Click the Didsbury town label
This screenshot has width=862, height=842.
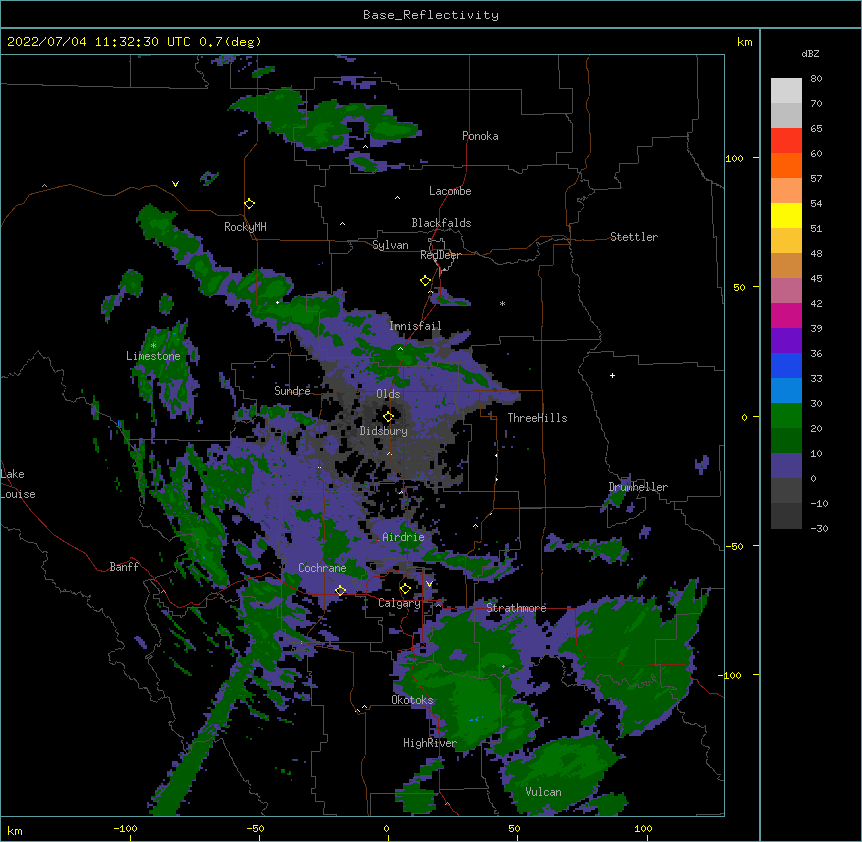384,431
